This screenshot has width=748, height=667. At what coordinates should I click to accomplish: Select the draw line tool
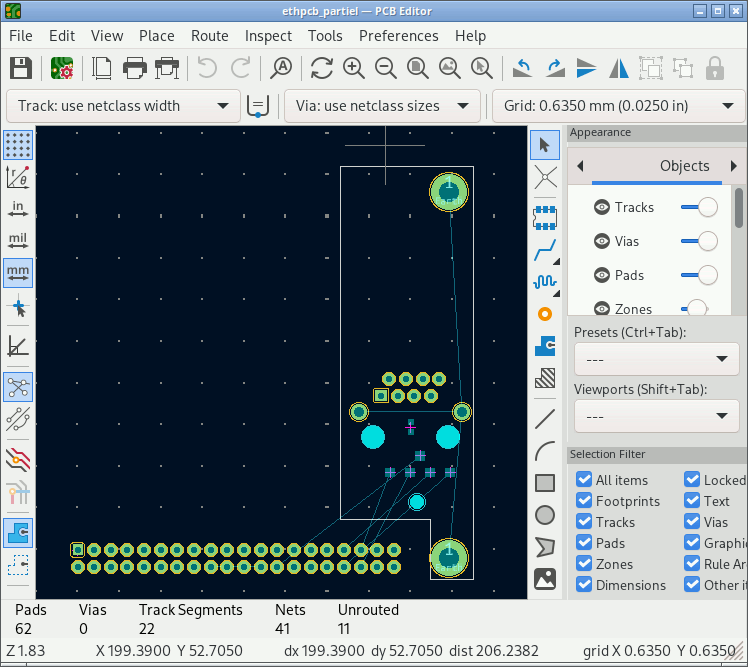pyautogui.click(x=545, y=419)
